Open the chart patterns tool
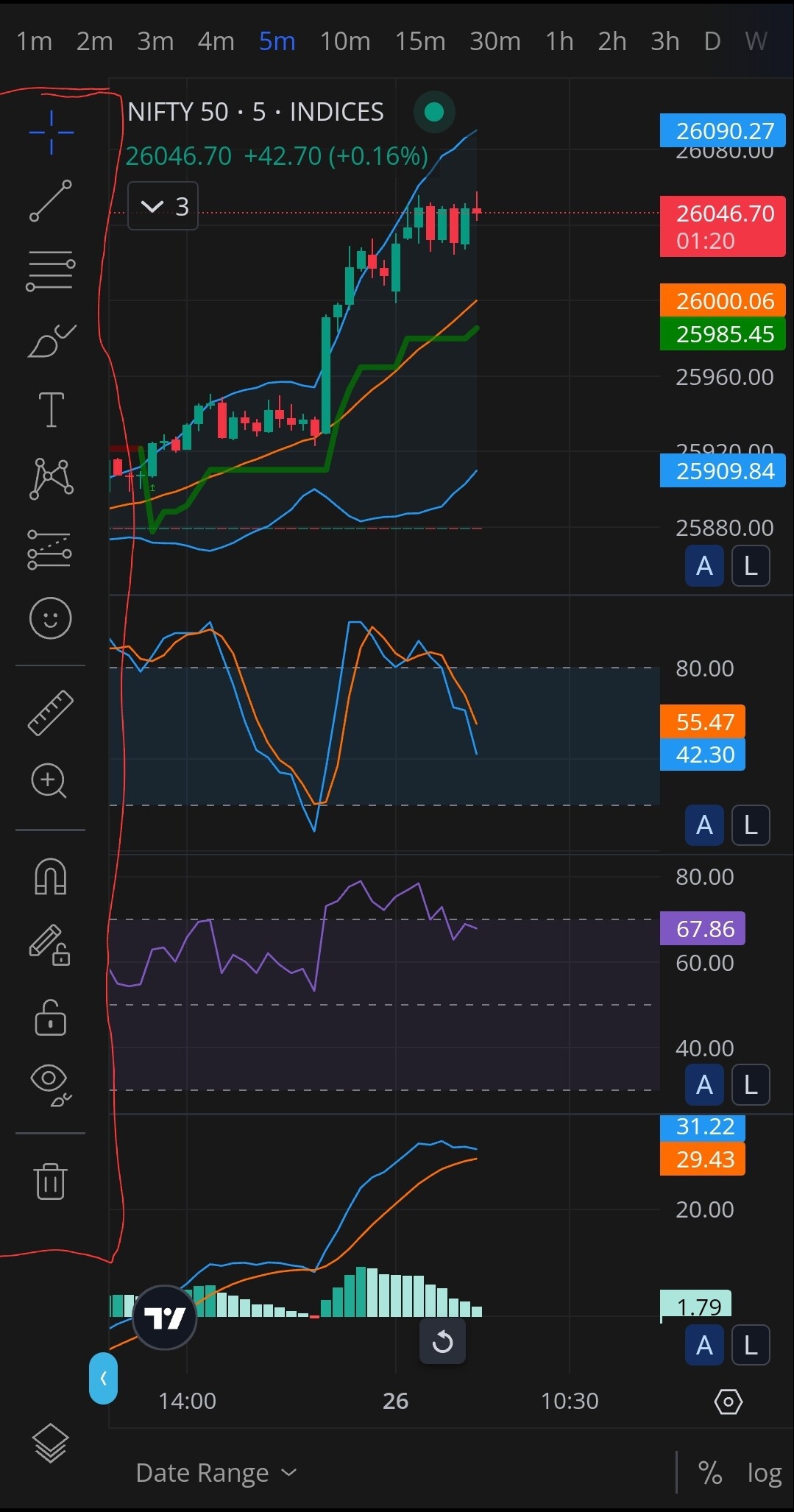This screenshot has height=1512, width=794. pos(51,479)
